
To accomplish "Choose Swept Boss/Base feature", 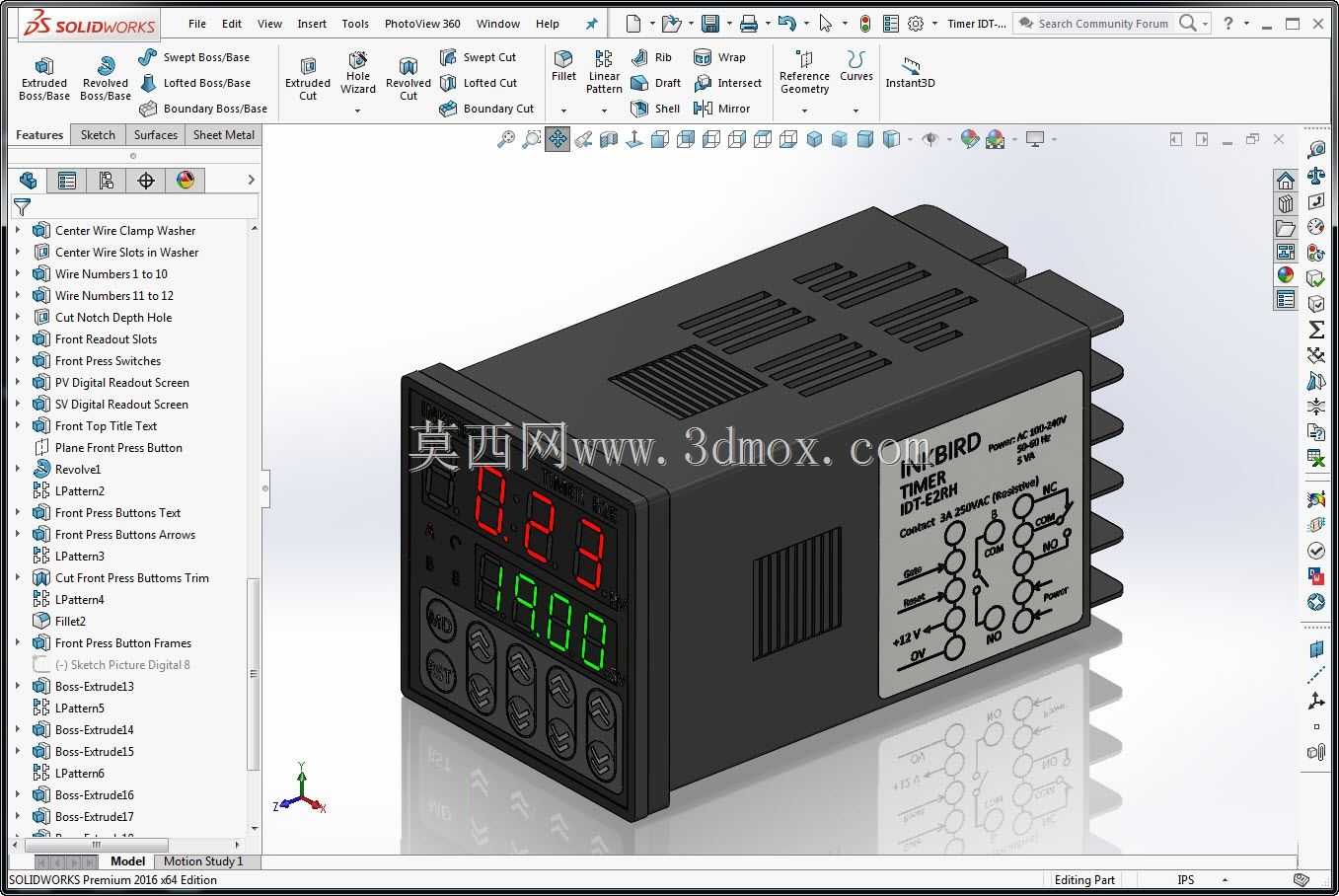I will coord(194,57).
